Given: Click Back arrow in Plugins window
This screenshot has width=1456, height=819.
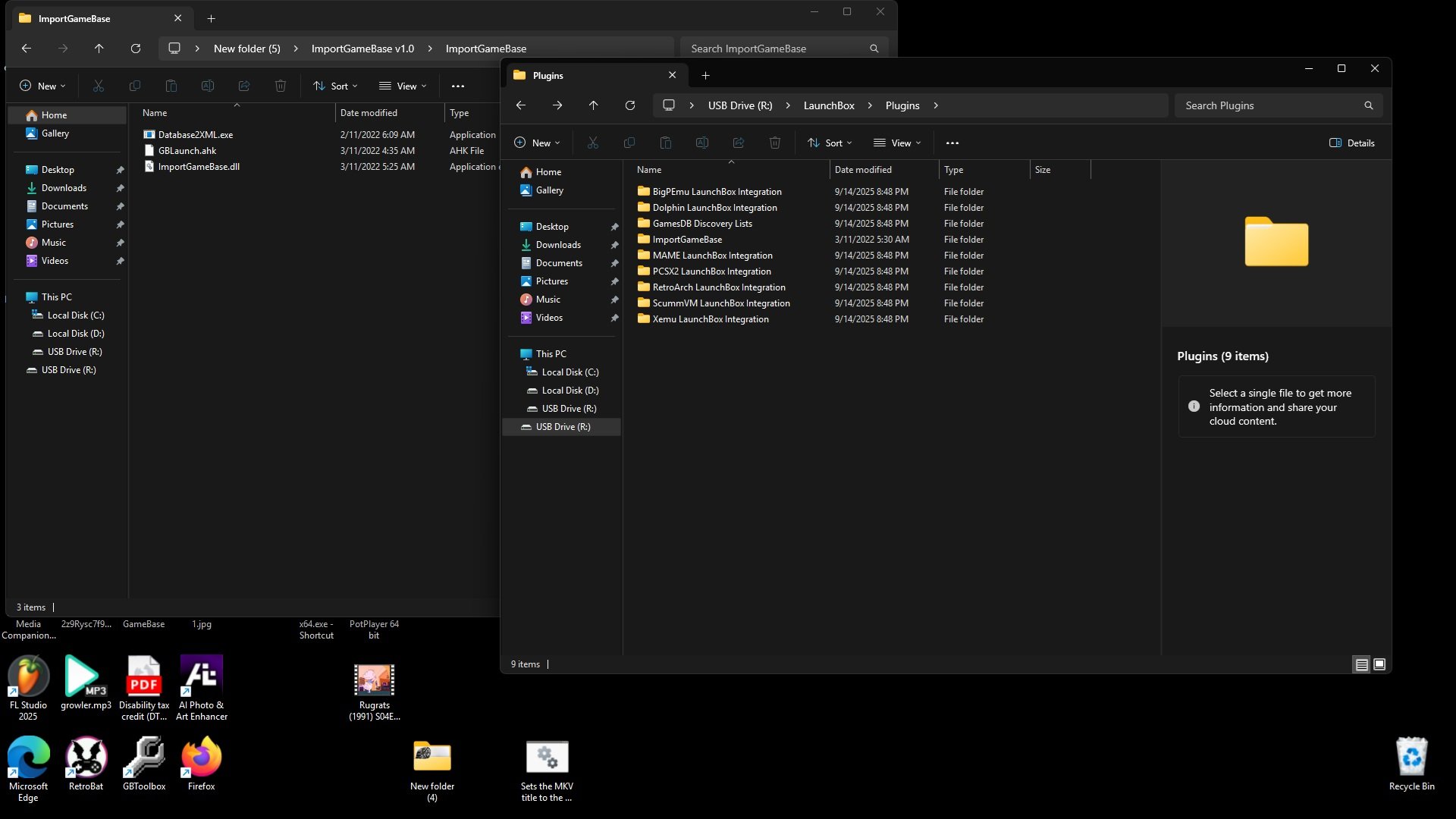Looking at the screenshot, I should 521,105.
